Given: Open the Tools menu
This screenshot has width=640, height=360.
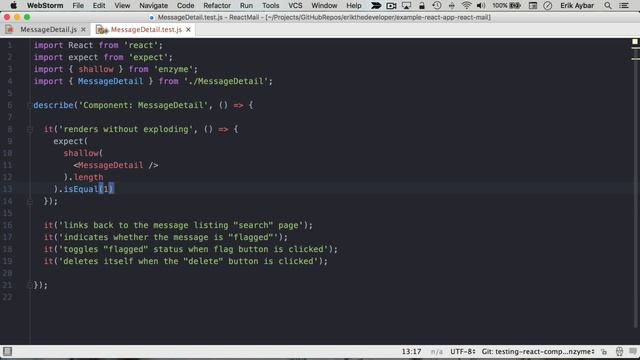Looking at the screenshot, I should pyautogui.click(x=270, y=6).
